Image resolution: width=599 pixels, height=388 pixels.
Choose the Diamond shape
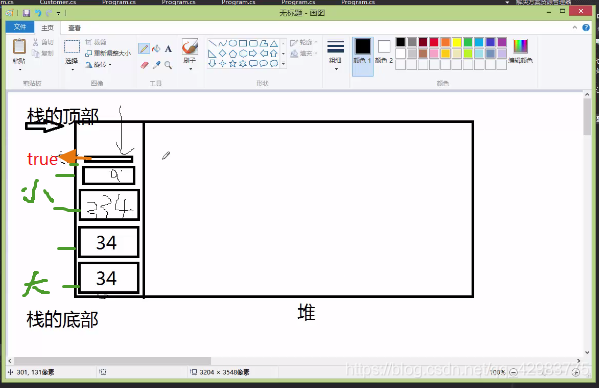pyautogui.click(x=223, y=53)
